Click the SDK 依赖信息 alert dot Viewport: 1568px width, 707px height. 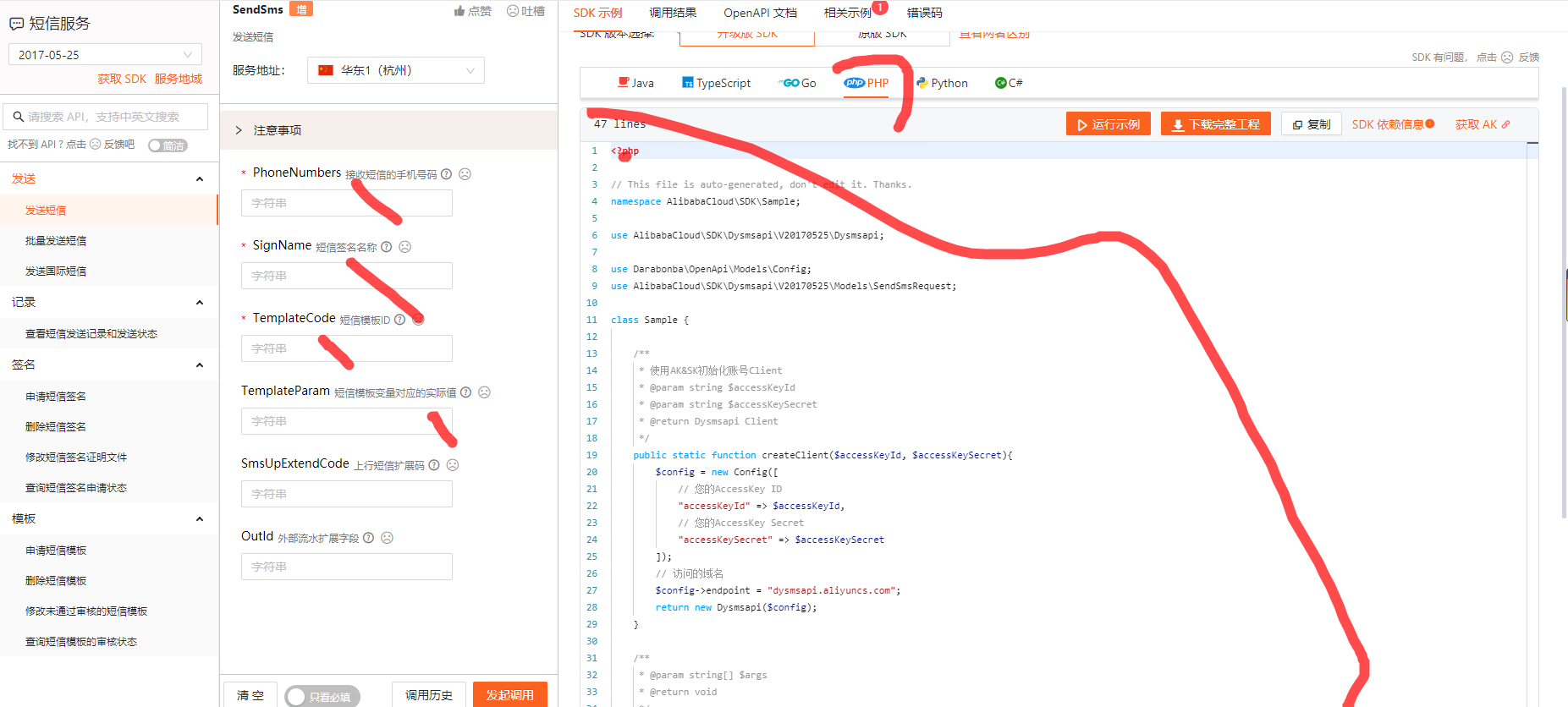(1430, 123)
